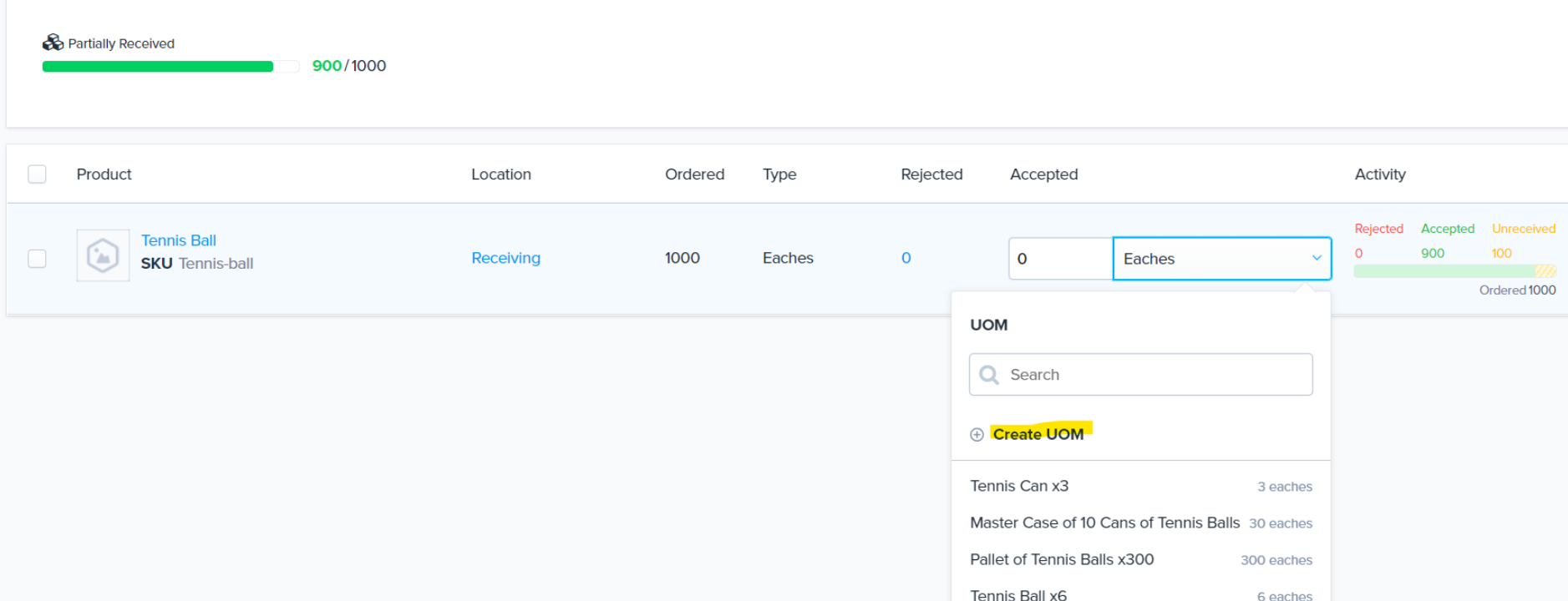Click the Accepted 900 activity value
Screen dimensions: 1568x601
(1433, 254)
